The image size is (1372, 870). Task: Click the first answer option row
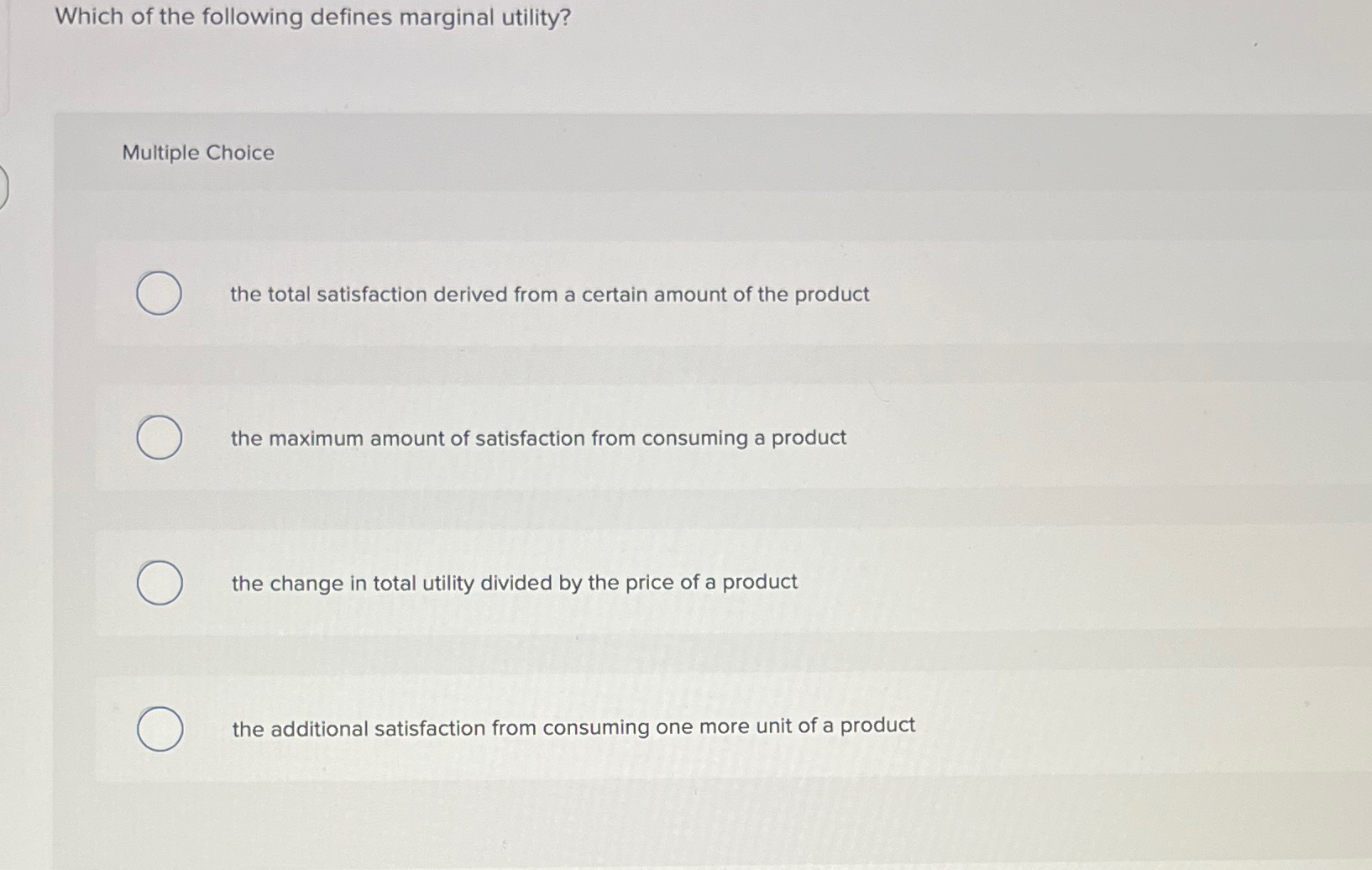672,295
